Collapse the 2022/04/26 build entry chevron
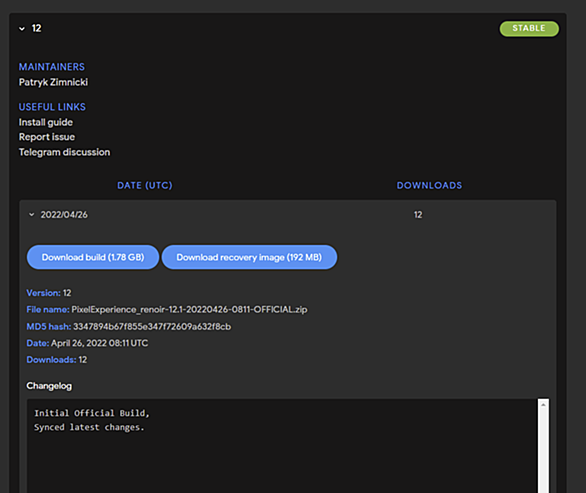Screen dimensions: 586x493 coord(32,215)
